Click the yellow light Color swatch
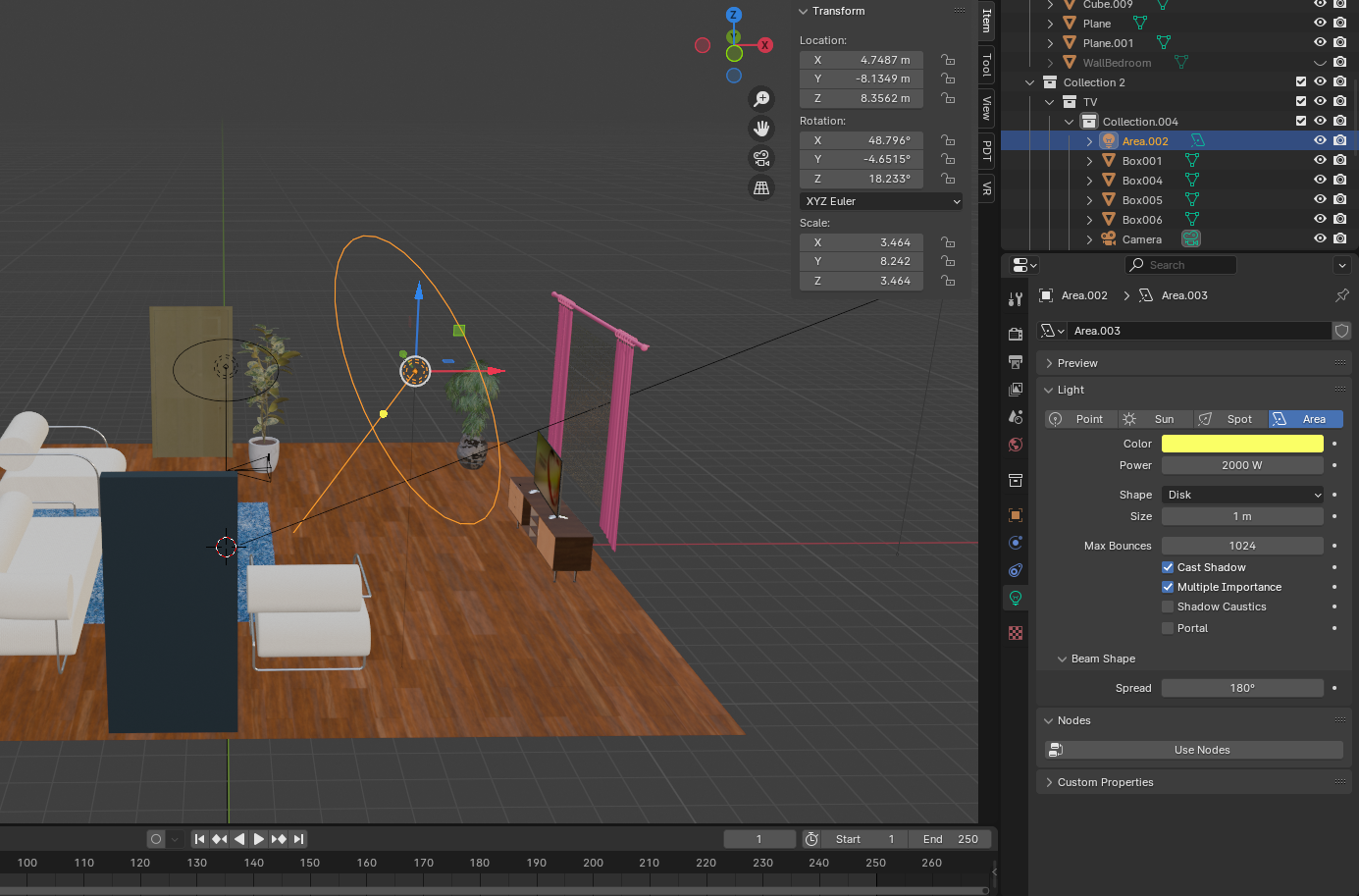 point(1242,444)
